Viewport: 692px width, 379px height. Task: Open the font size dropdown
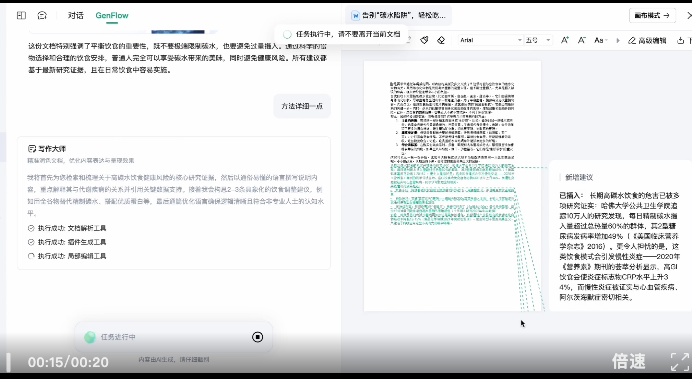538,40
